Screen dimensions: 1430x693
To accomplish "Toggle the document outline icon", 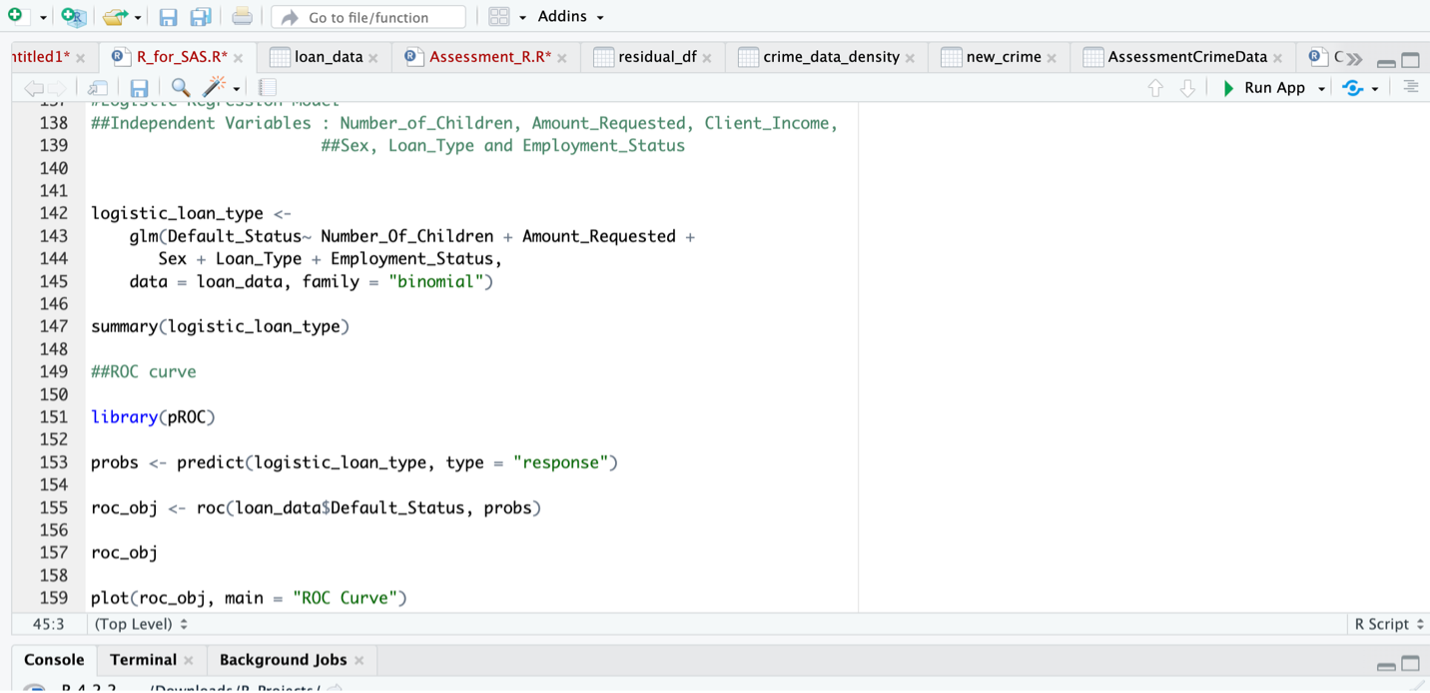I will pyautogui.click(x=1410, y=87).
